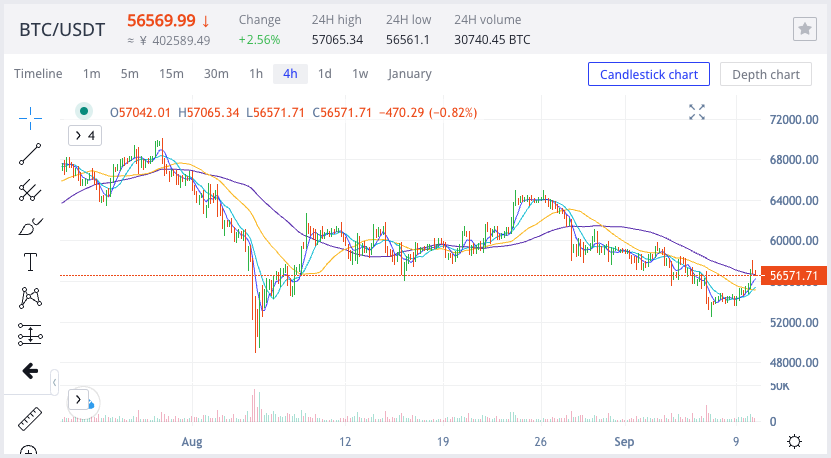Click the Candlestick chart button

[648, 74]
